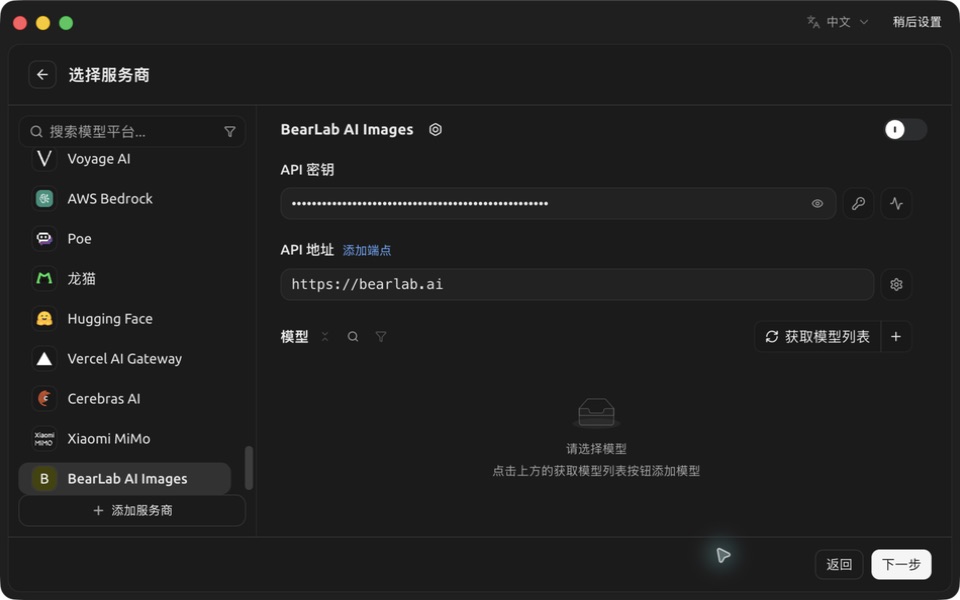This screenshot has height=600, width=960.
Task: Click the Poe logo icon
Action: coord(44,239)
